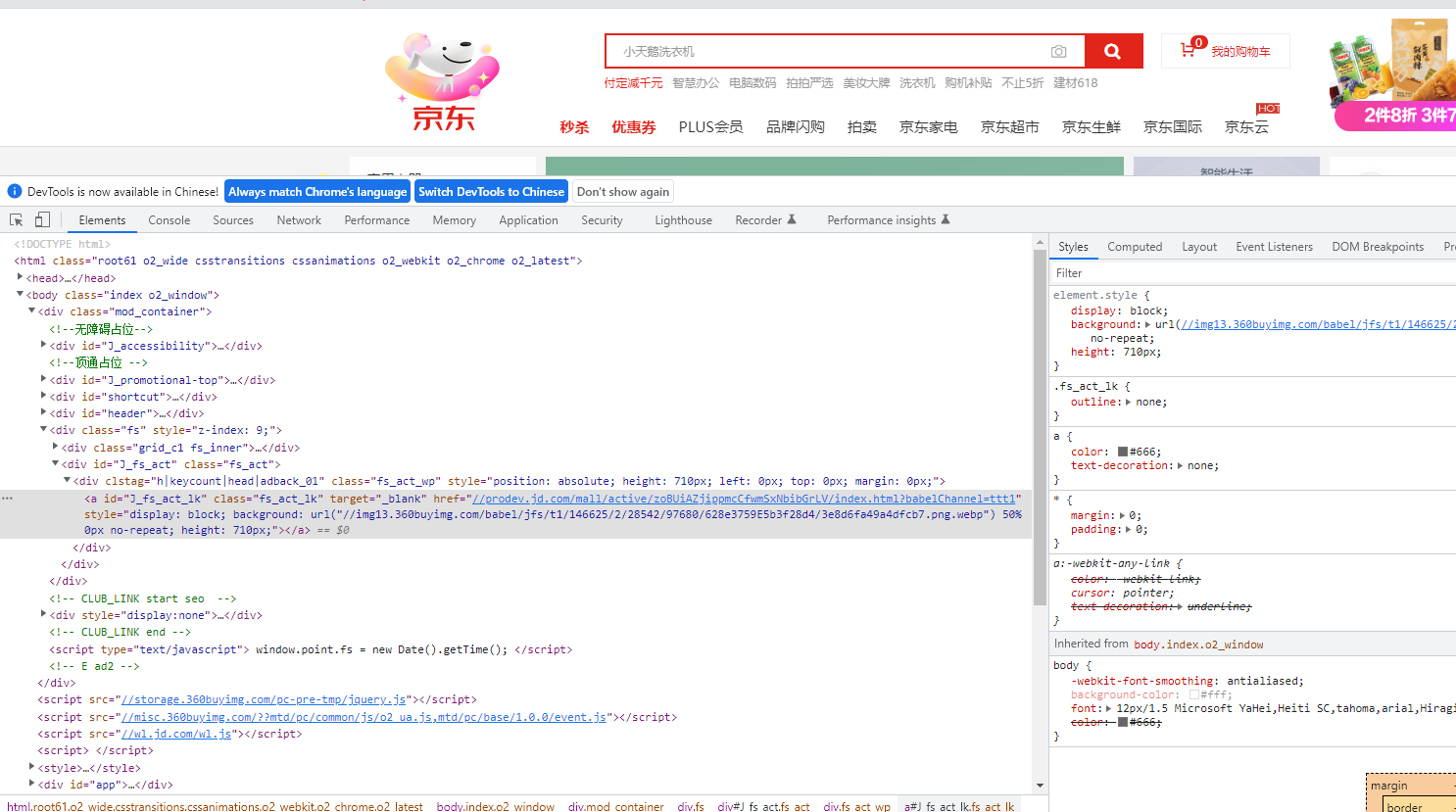The image size is (1456, 812).
Task: Expand the J_promotional-top div node
Action: [x=44, y=379]
